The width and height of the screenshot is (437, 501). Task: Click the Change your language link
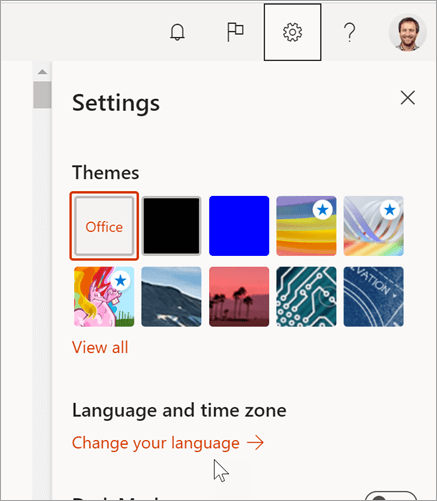(168, 443)
